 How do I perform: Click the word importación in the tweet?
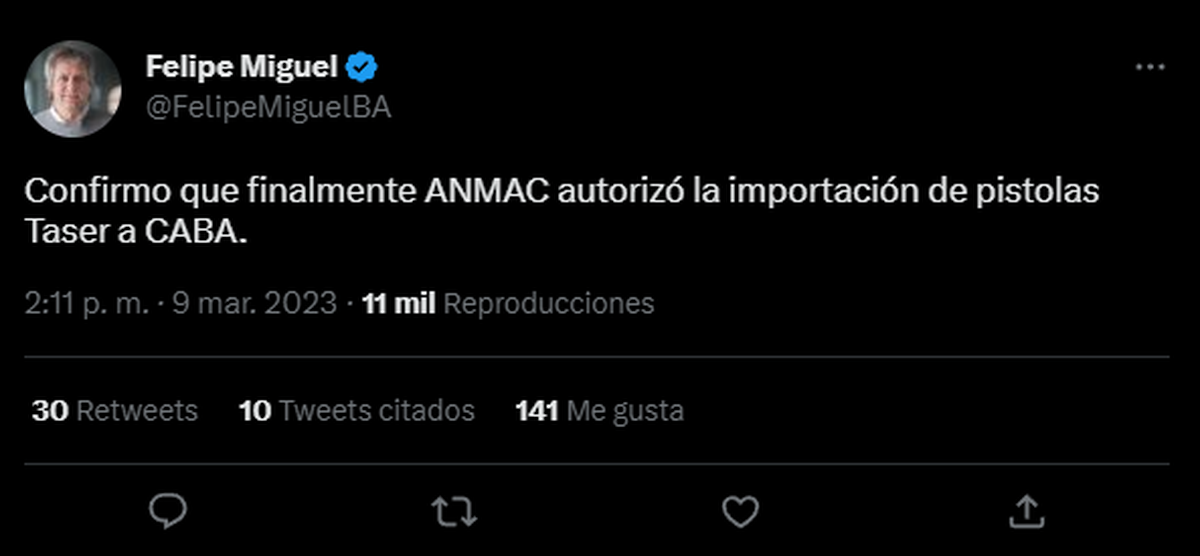tap(807, 192)
